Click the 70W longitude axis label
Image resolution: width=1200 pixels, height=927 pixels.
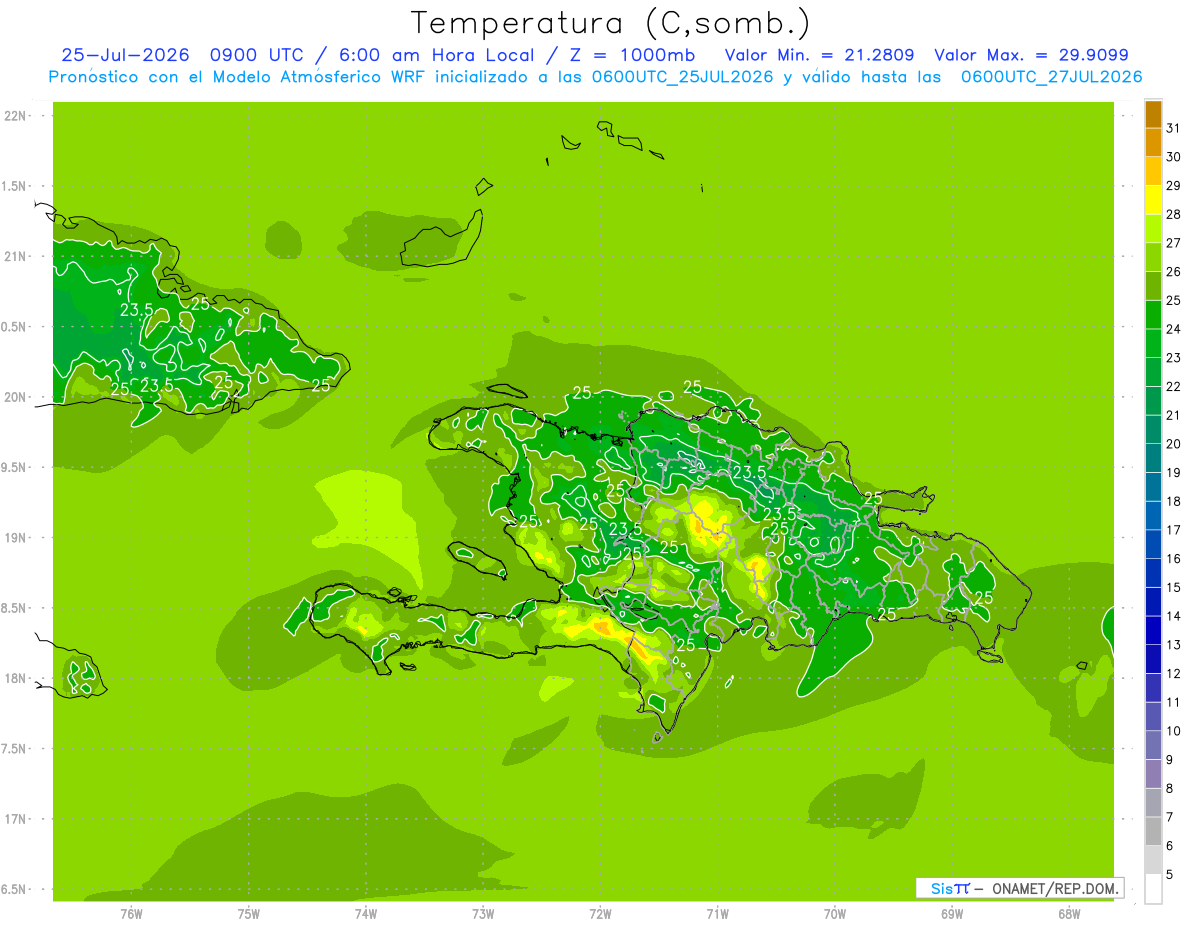[x=835, y=913]
